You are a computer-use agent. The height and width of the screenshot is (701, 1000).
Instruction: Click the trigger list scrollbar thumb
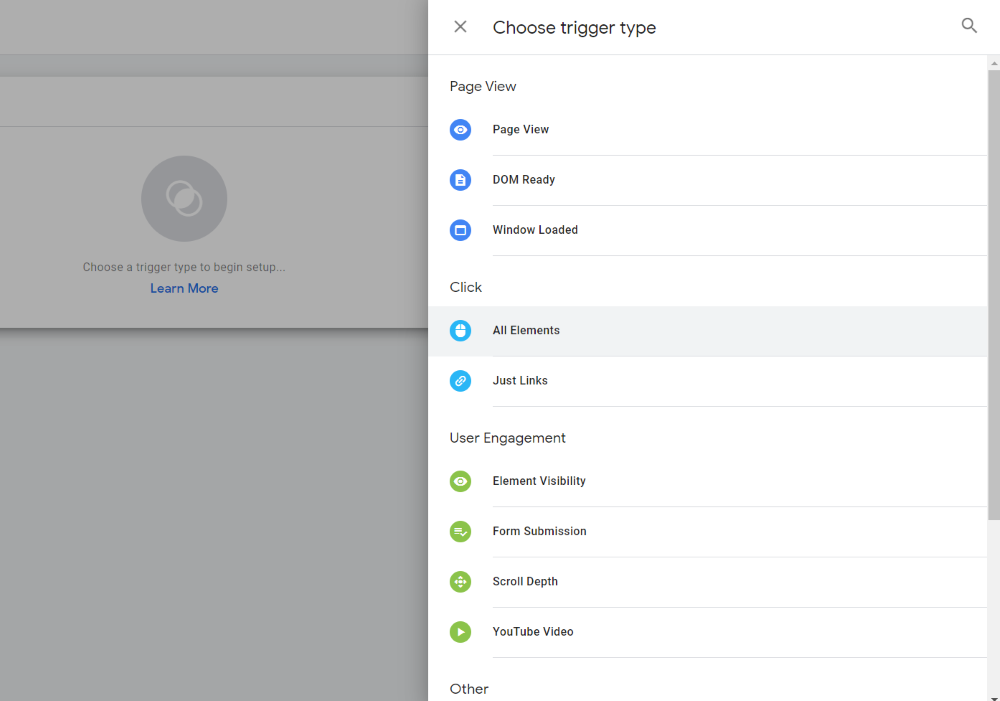pos(994,295)
